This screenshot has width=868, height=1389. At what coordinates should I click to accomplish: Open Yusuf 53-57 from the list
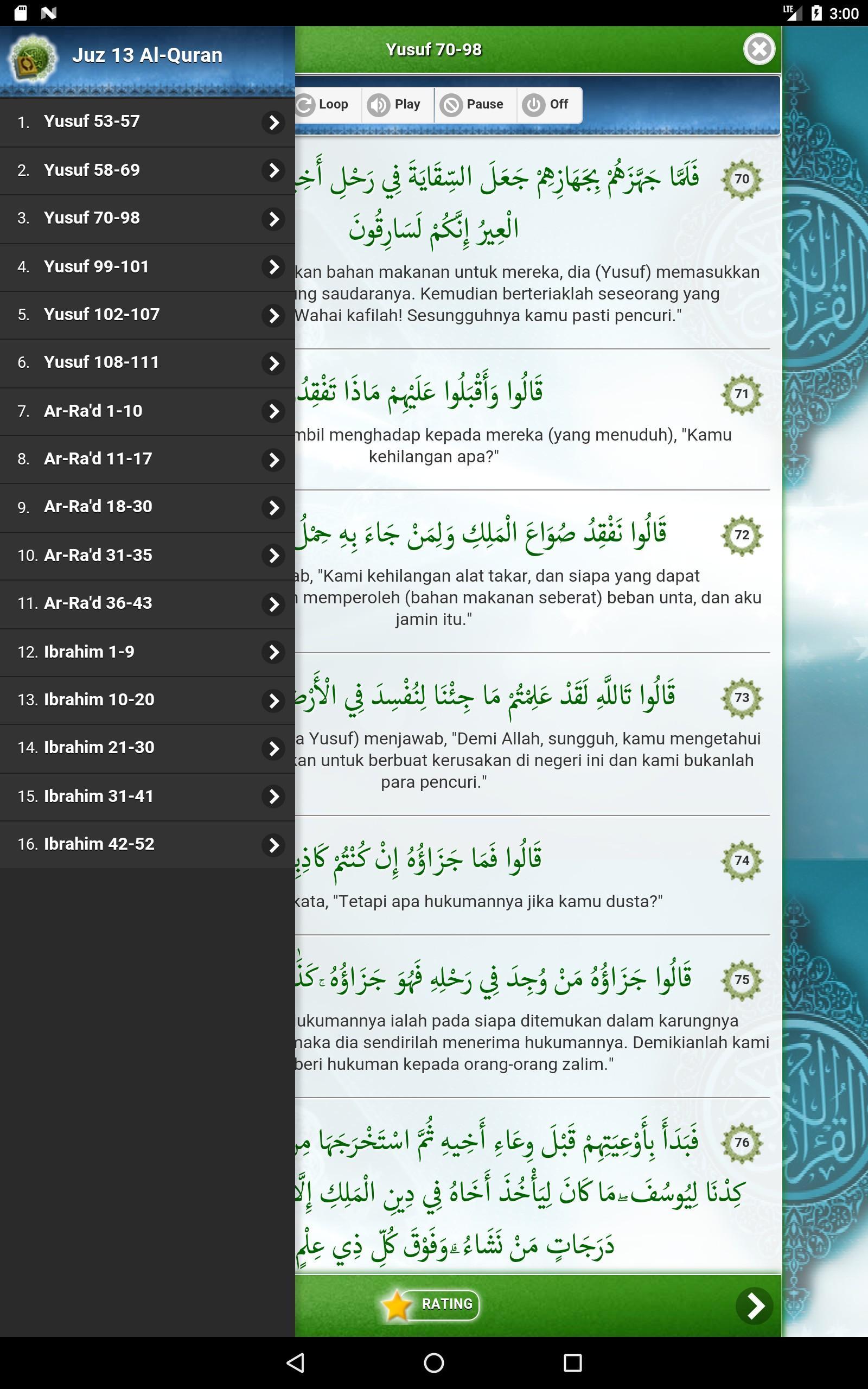(148, 122)
